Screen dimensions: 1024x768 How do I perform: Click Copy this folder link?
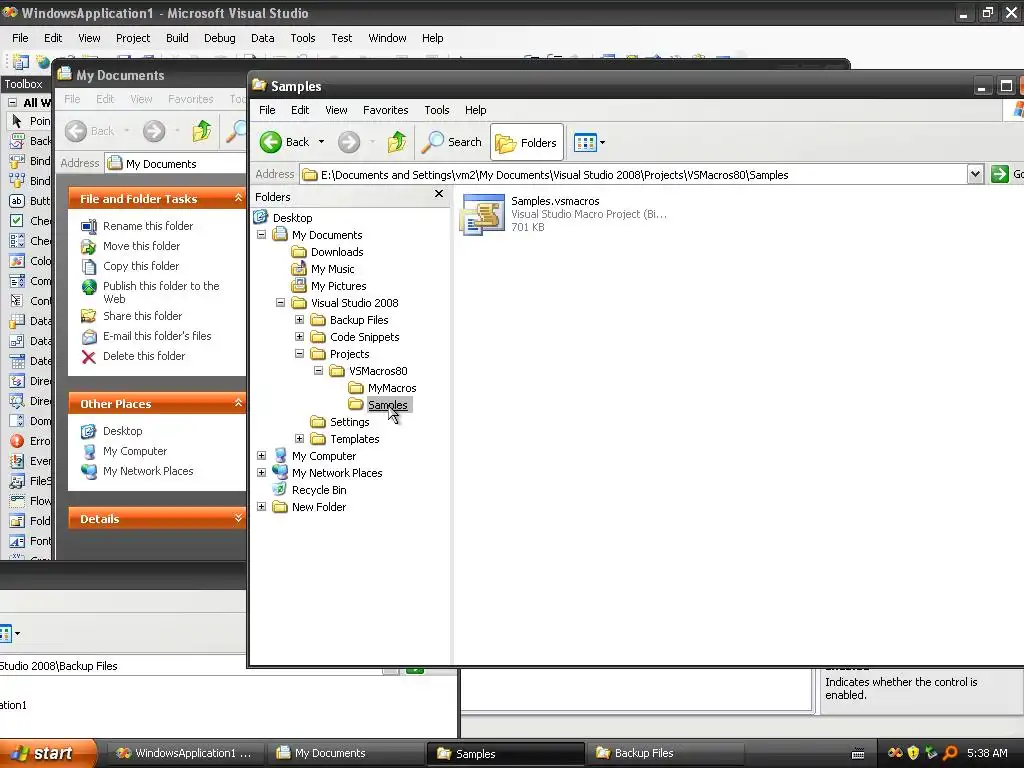click(140, 266)
